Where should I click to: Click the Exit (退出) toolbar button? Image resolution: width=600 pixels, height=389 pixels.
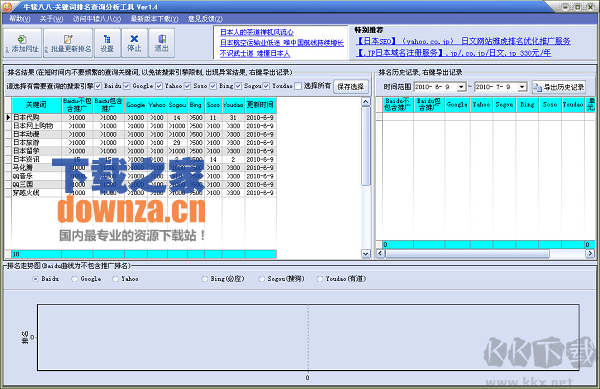pos(161,43)
